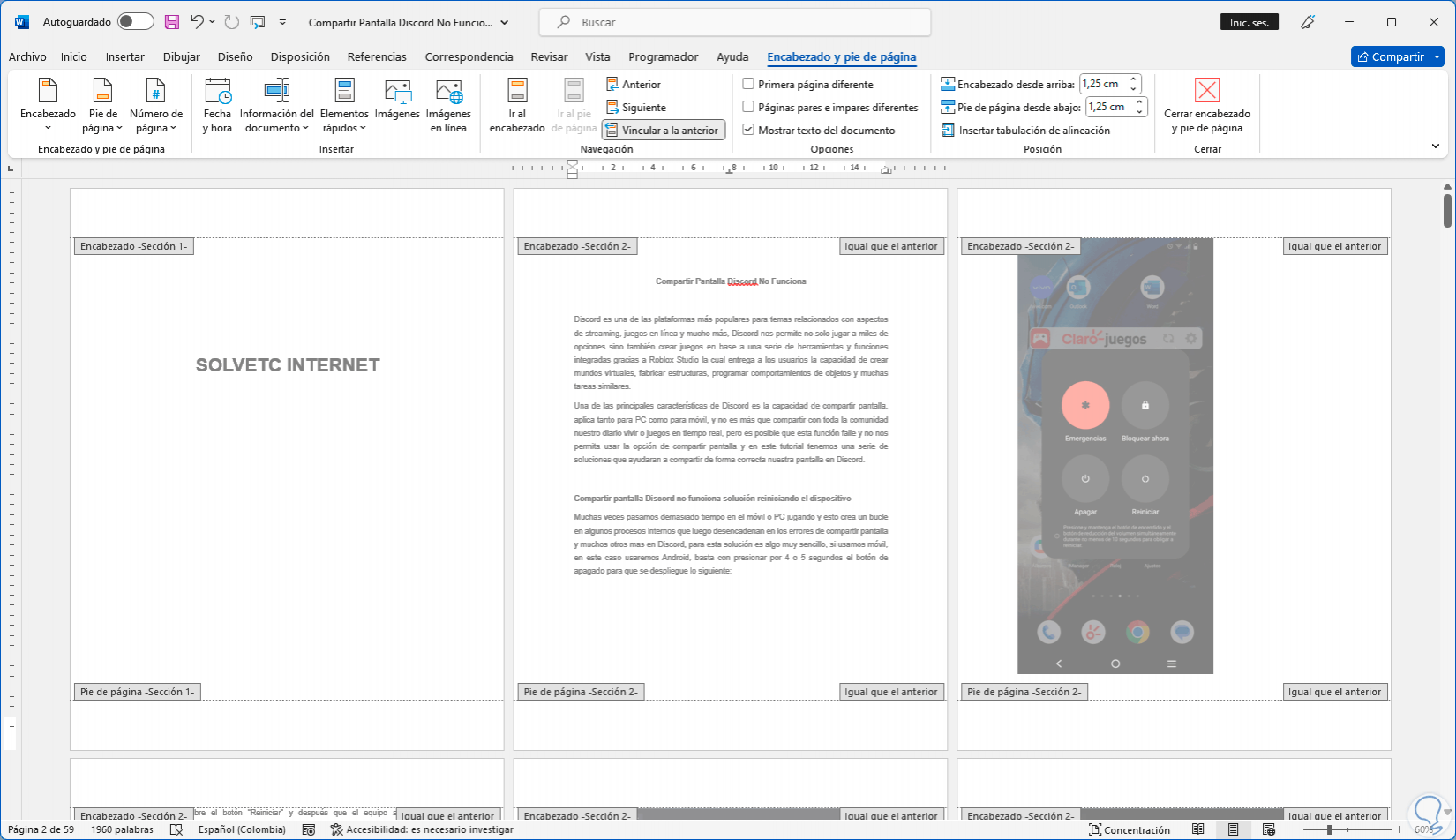
Task: Click the Redo icon
Action: (x=231, y=22)
